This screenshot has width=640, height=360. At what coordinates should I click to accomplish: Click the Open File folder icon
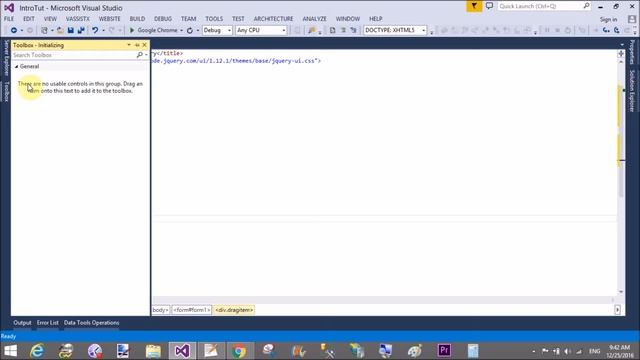pos(60,30)
